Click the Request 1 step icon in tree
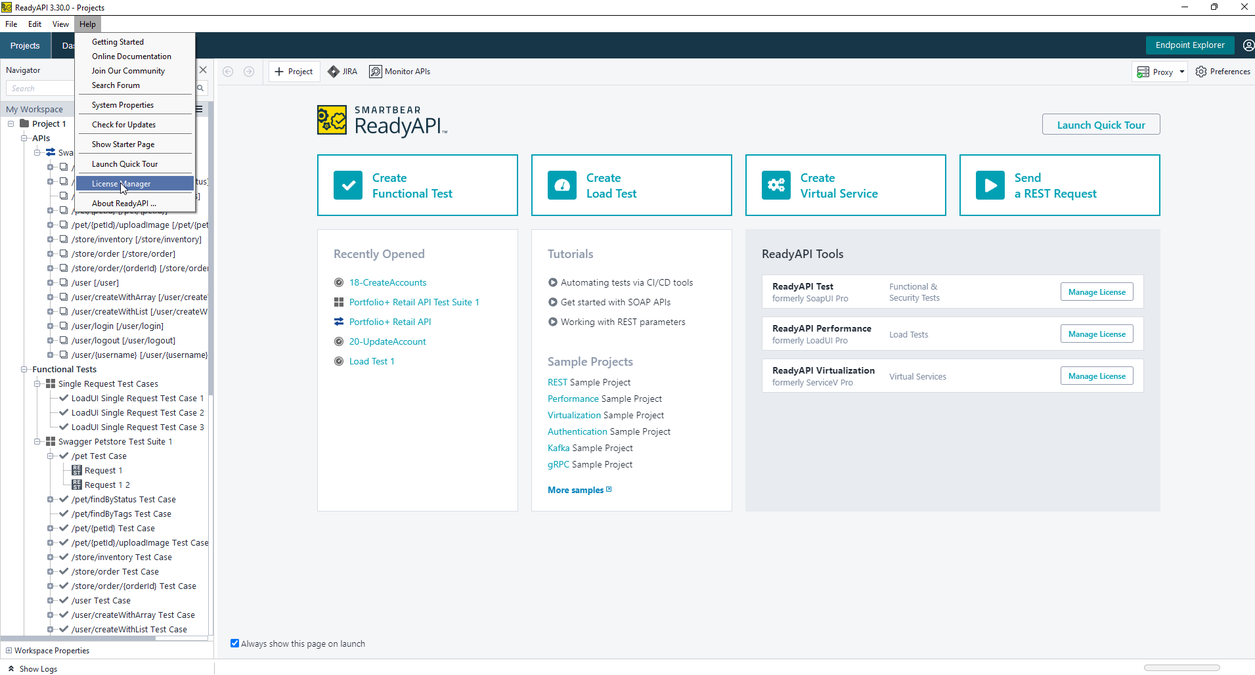The width and height of the screenshot is (1255, 675). click(76, 470)
